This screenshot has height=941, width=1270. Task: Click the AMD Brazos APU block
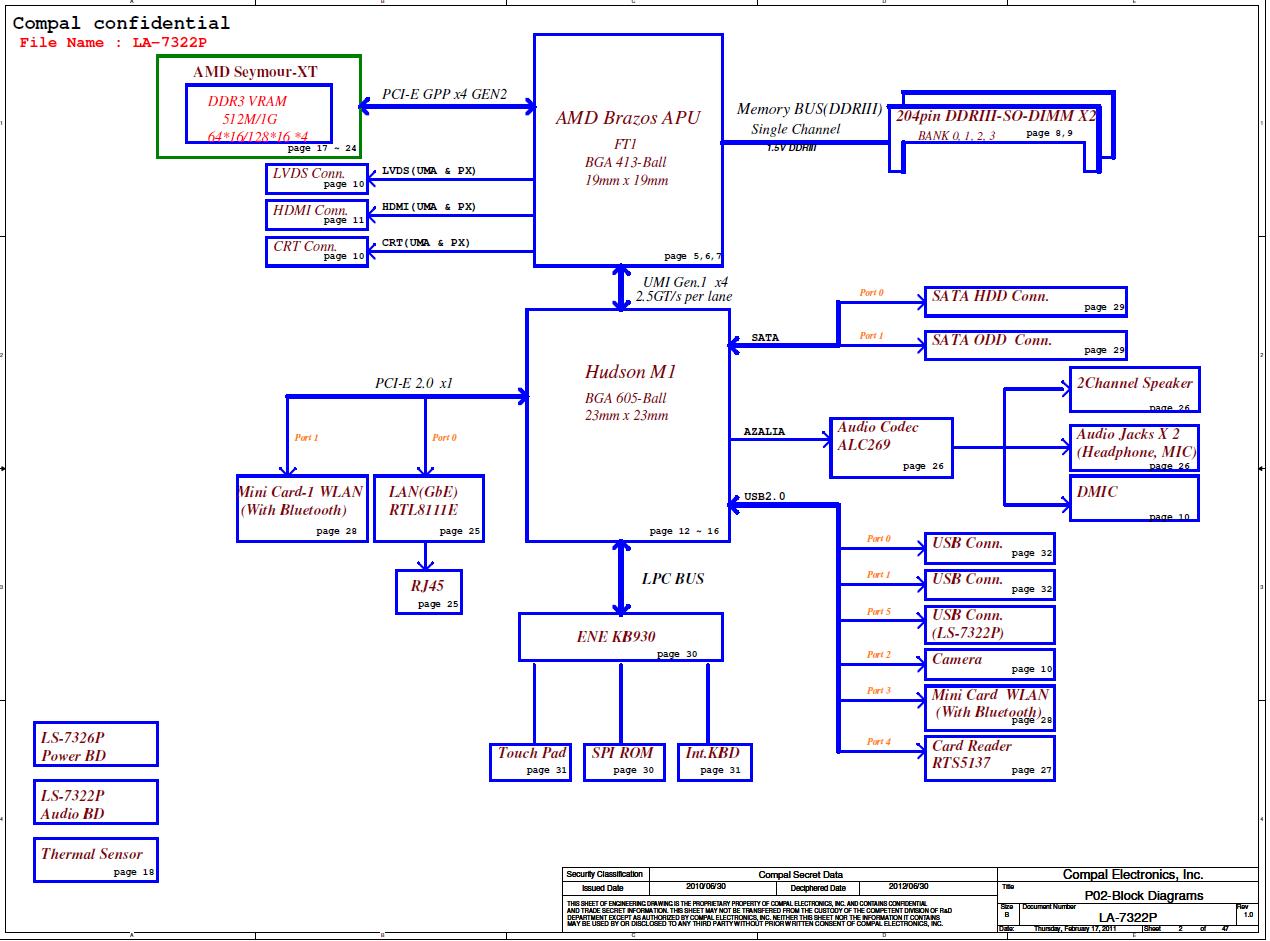(x=628, y=150)
